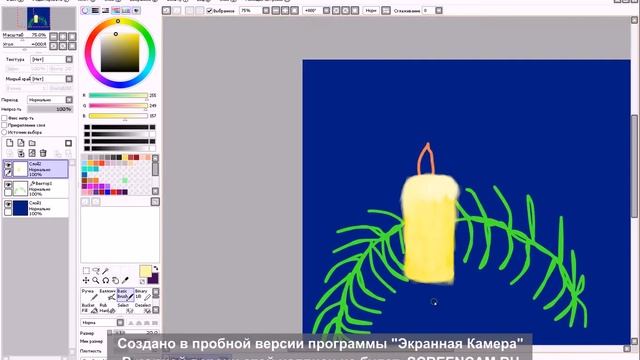Screen dimensions: 640x360
Task: Select the Слой1 blue background layer row
Action: pos(36,208)
